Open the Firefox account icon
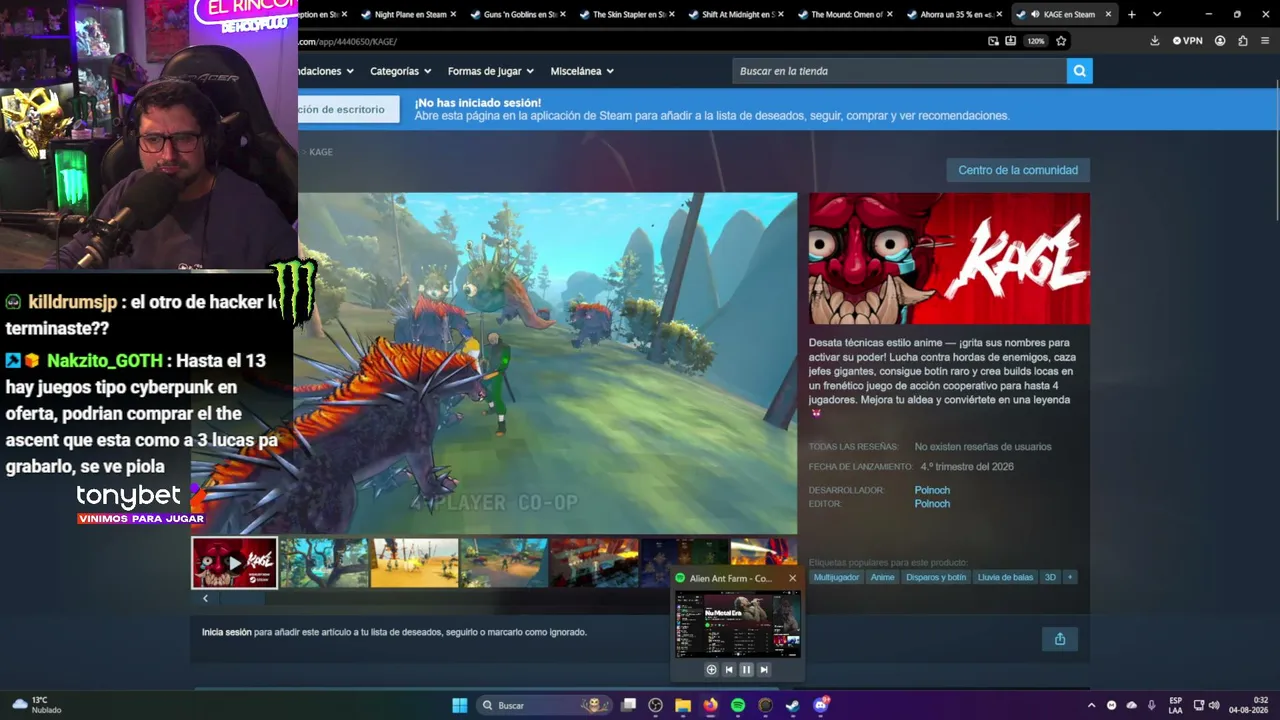Screen dimensions: 1280x720 pyautogui.click(x=1220, y=41)
